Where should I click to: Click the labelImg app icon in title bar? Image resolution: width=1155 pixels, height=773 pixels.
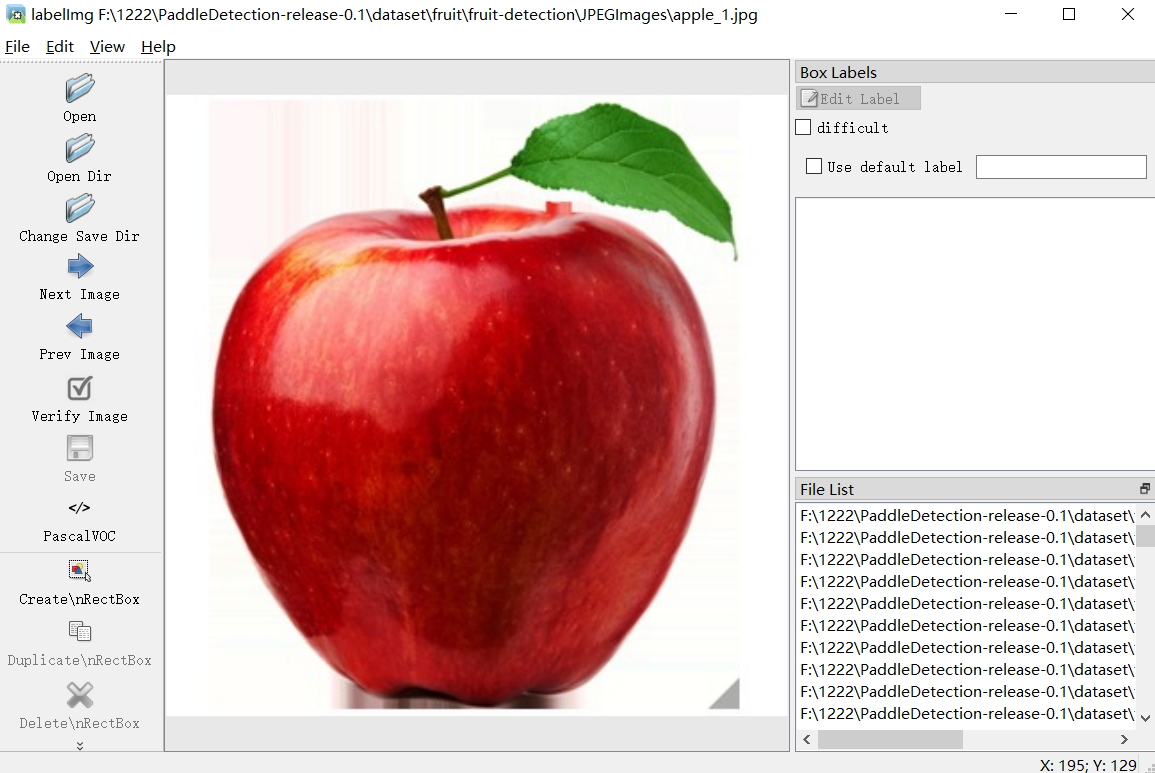[15, 14]
